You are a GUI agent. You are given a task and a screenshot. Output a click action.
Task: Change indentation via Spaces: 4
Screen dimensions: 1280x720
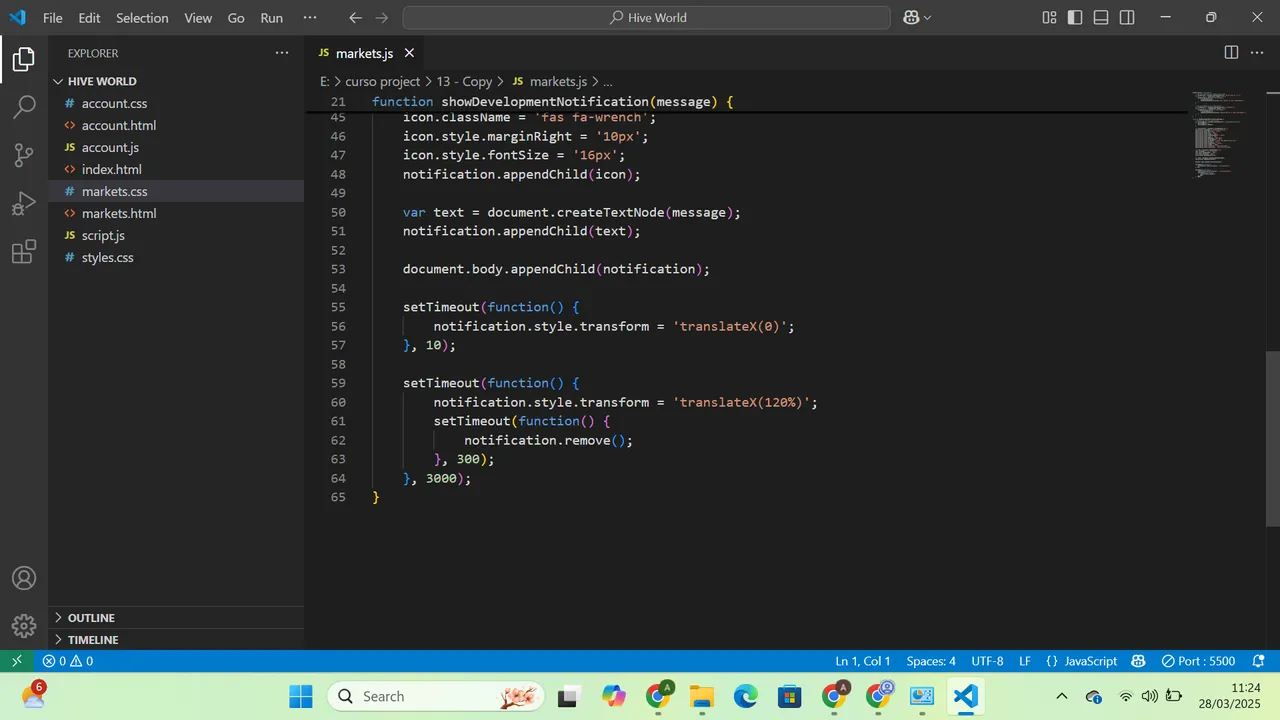[x=931, y=661]
